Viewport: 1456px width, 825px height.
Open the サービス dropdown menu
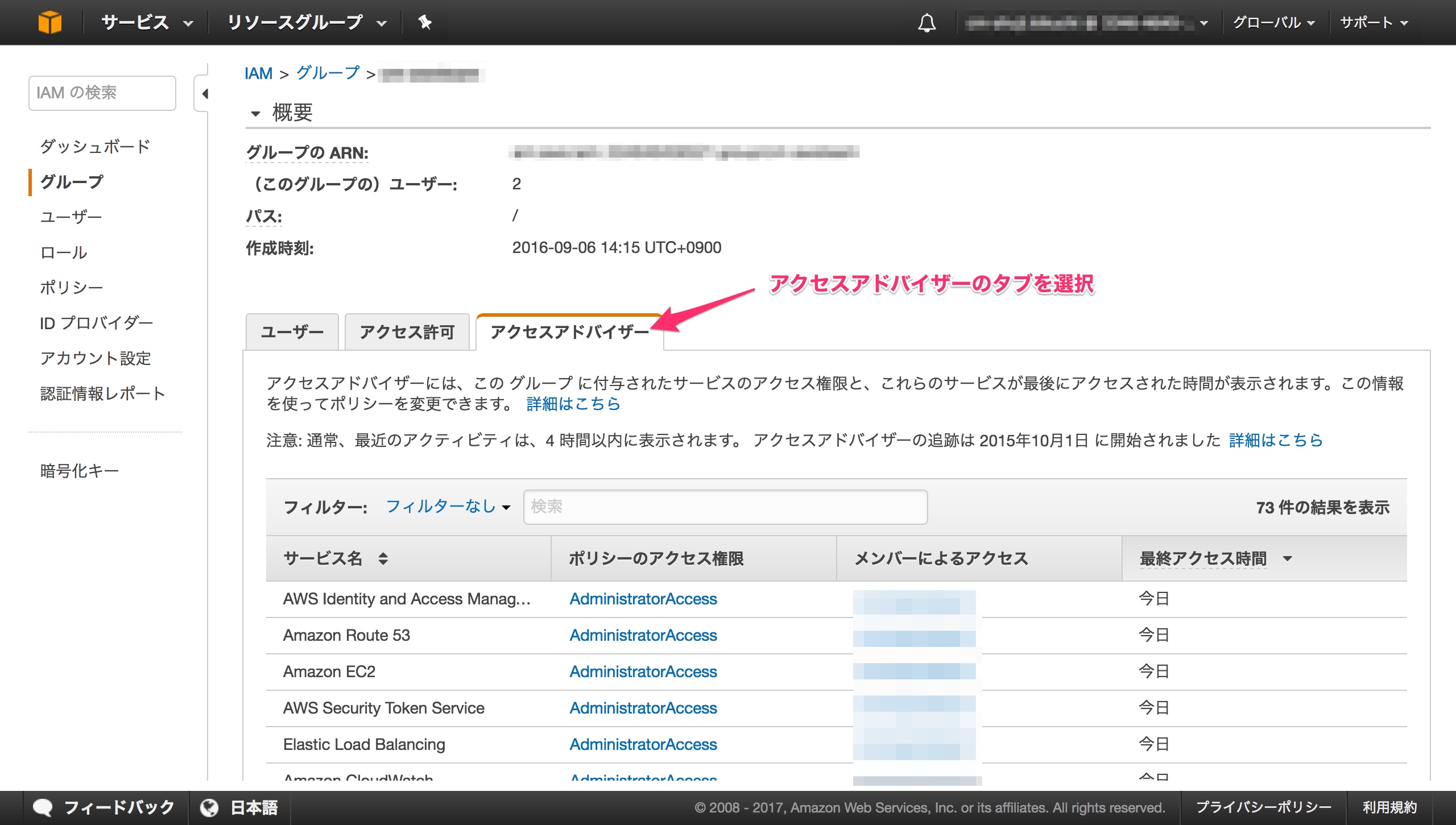click(147, 23)
